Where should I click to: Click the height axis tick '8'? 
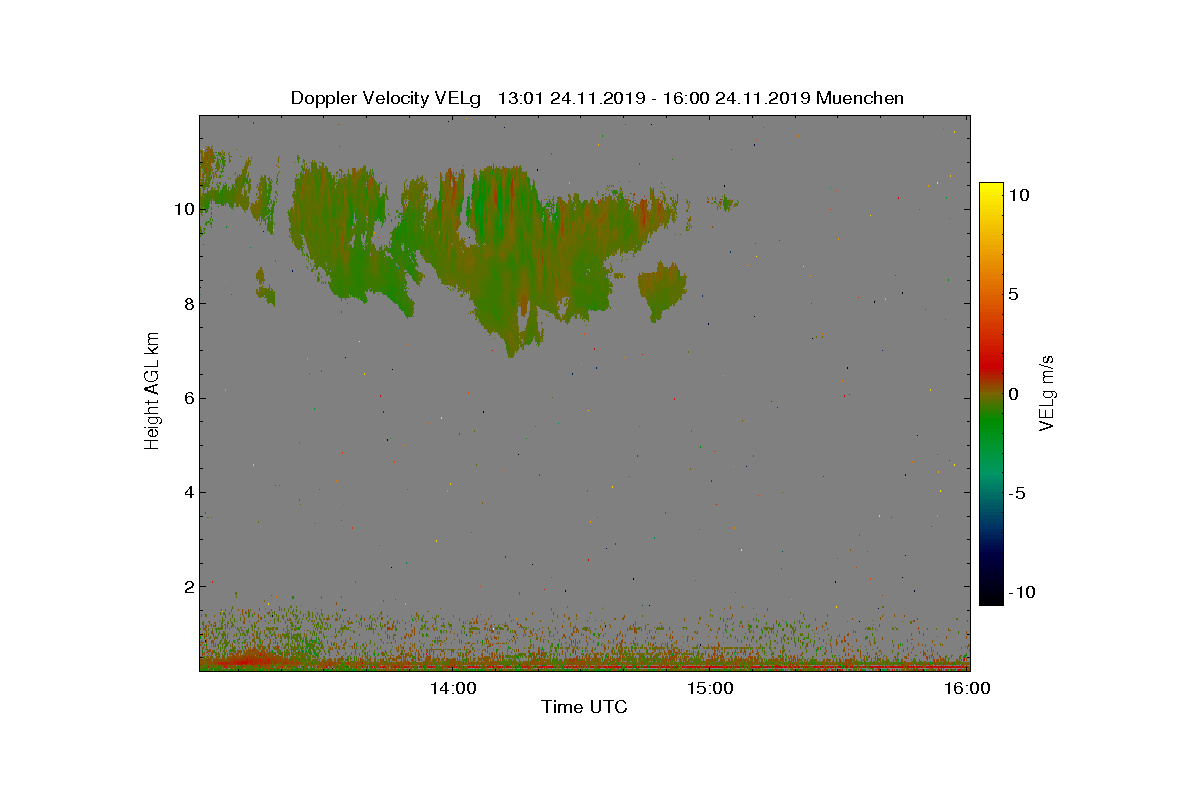[x=187, y=303]
